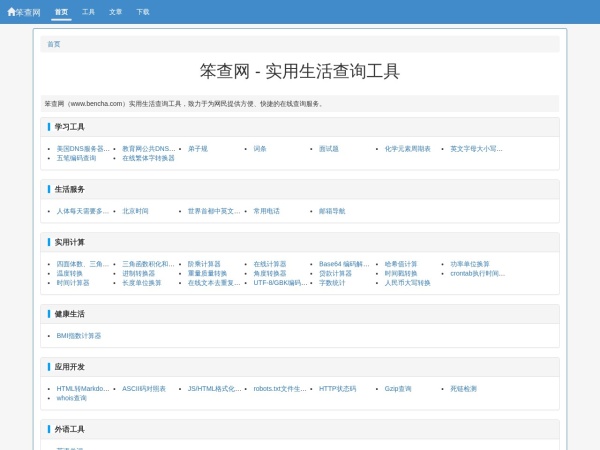This screenshot has width=600, height=450.
Task: Open the crontab执行时间 link
Action: [x=478, y=273]
